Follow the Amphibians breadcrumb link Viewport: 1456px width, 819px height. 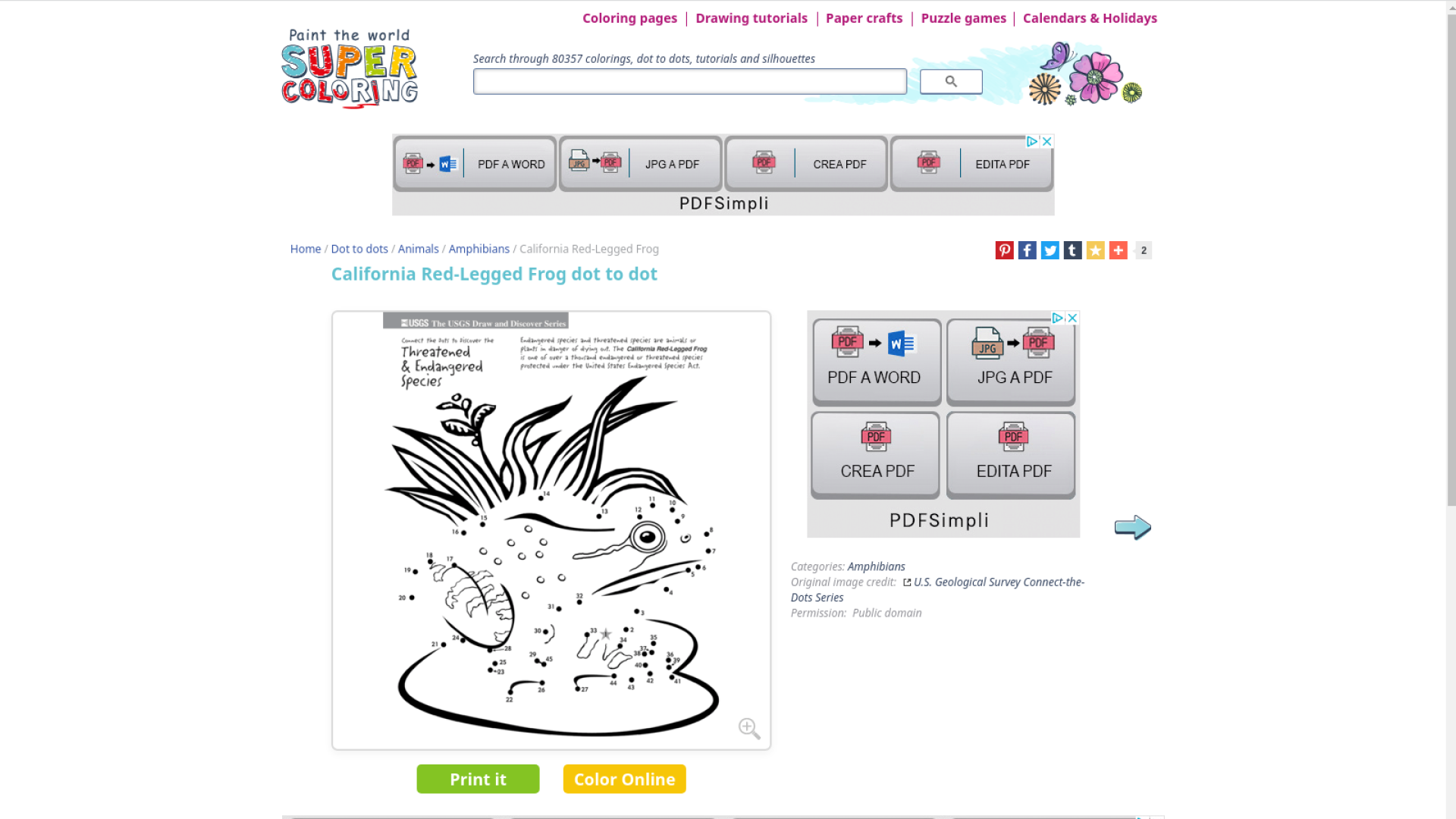click(x=479, y=249)
